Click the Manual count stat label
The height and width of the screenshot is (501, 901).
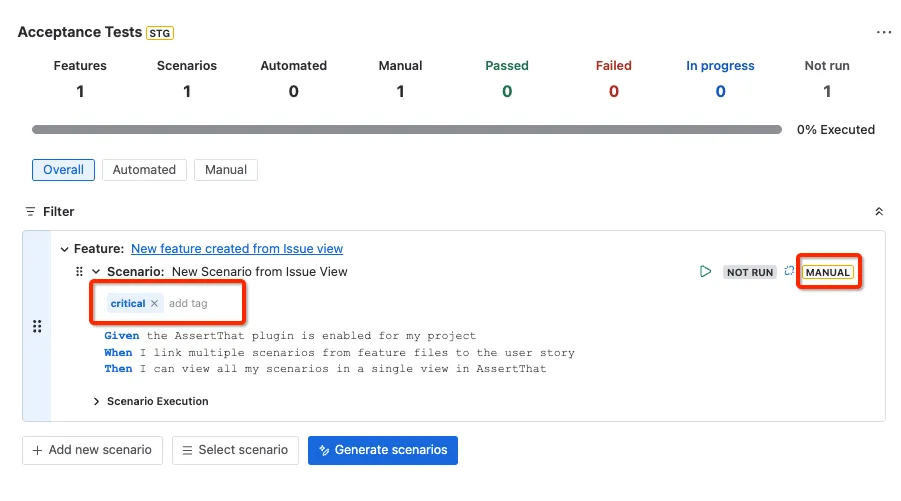click(401, 65)
